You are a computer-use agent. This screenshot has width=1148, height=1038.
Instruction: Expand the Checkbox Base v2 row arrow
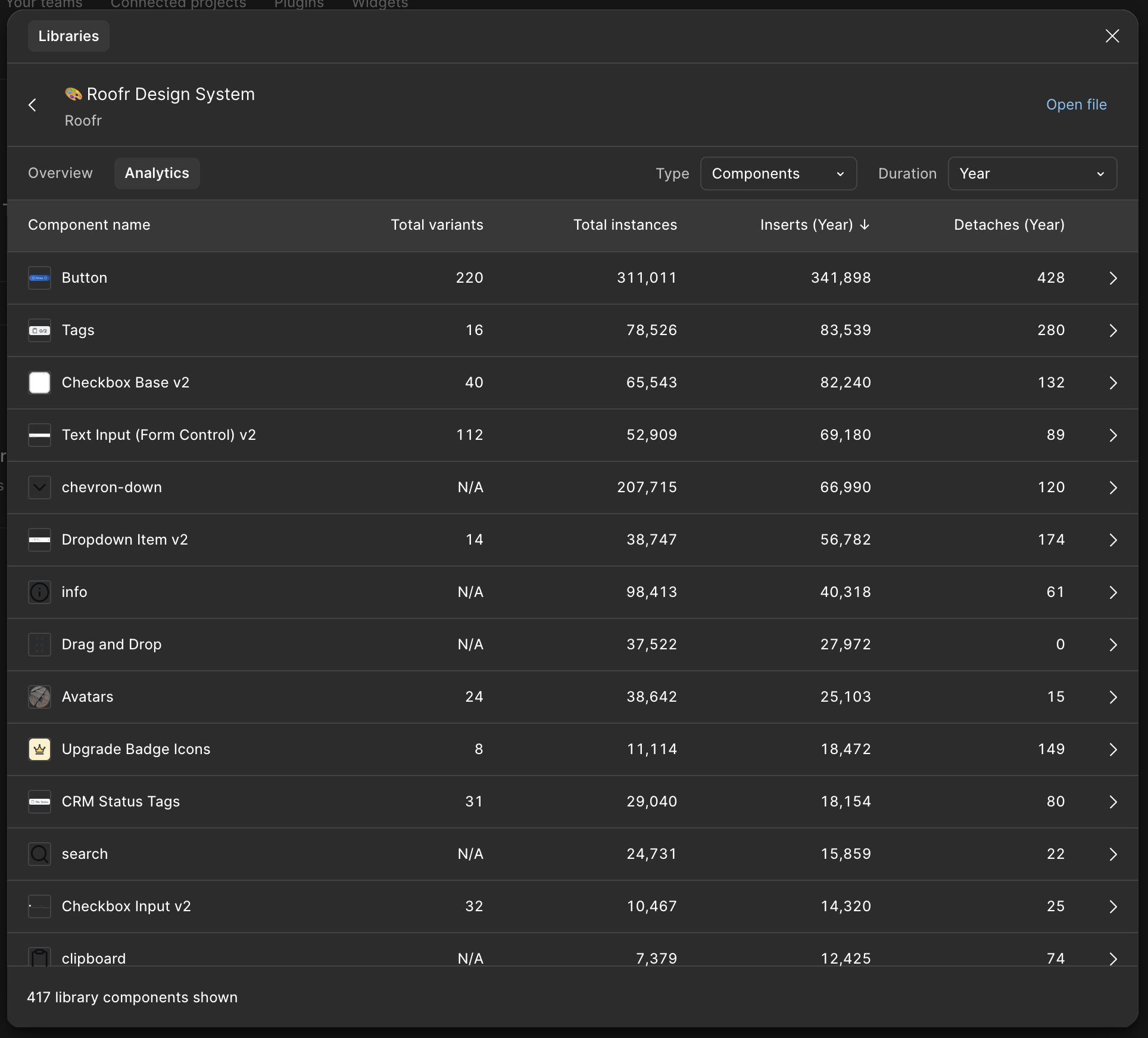pos(1113,383)
